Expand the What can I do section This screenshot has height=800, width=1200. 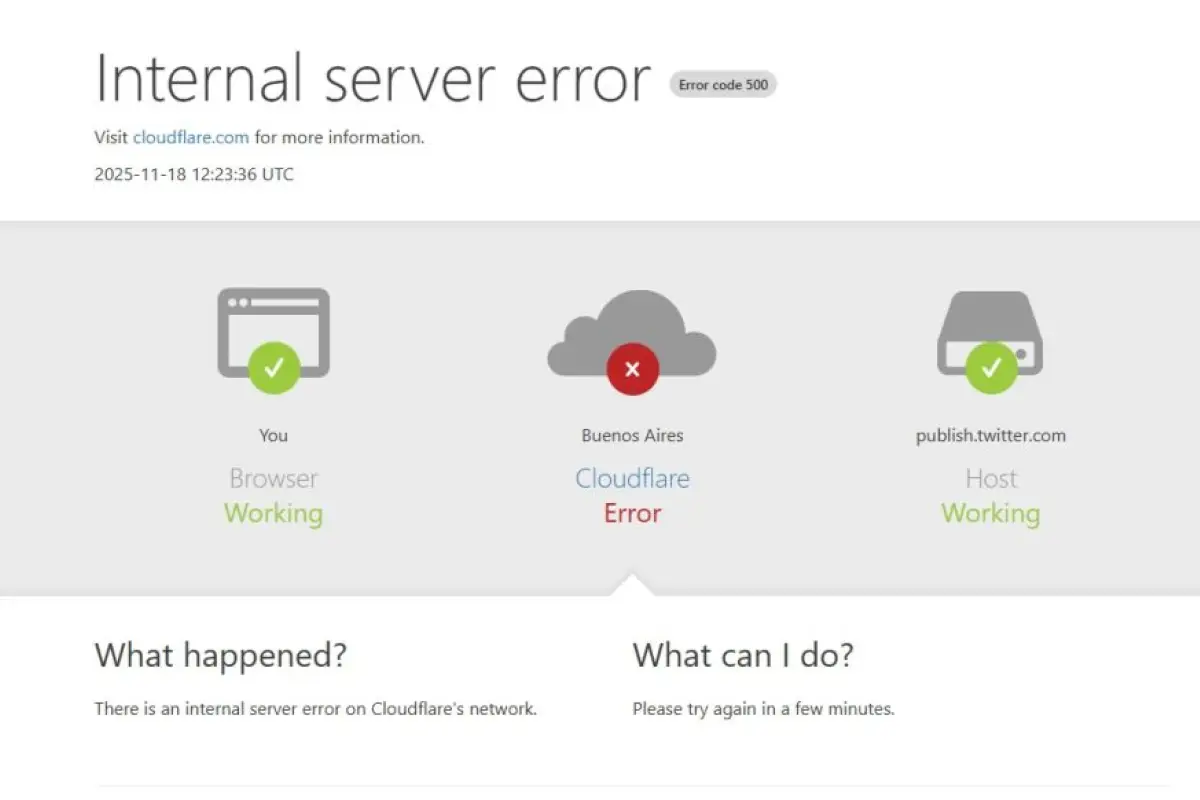pos(743,656)
